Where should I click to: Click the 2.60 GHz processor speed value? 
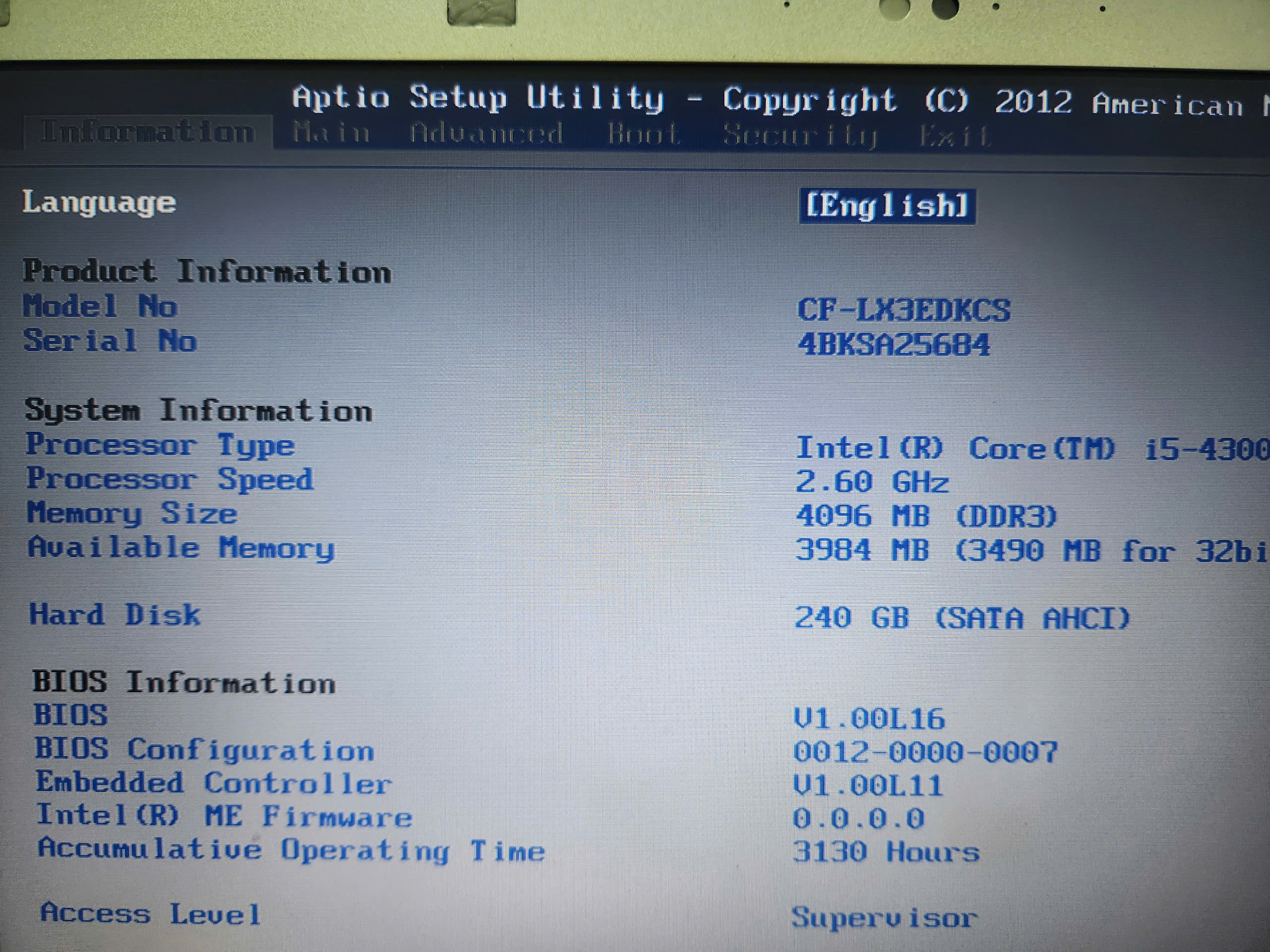coord(872,482)
